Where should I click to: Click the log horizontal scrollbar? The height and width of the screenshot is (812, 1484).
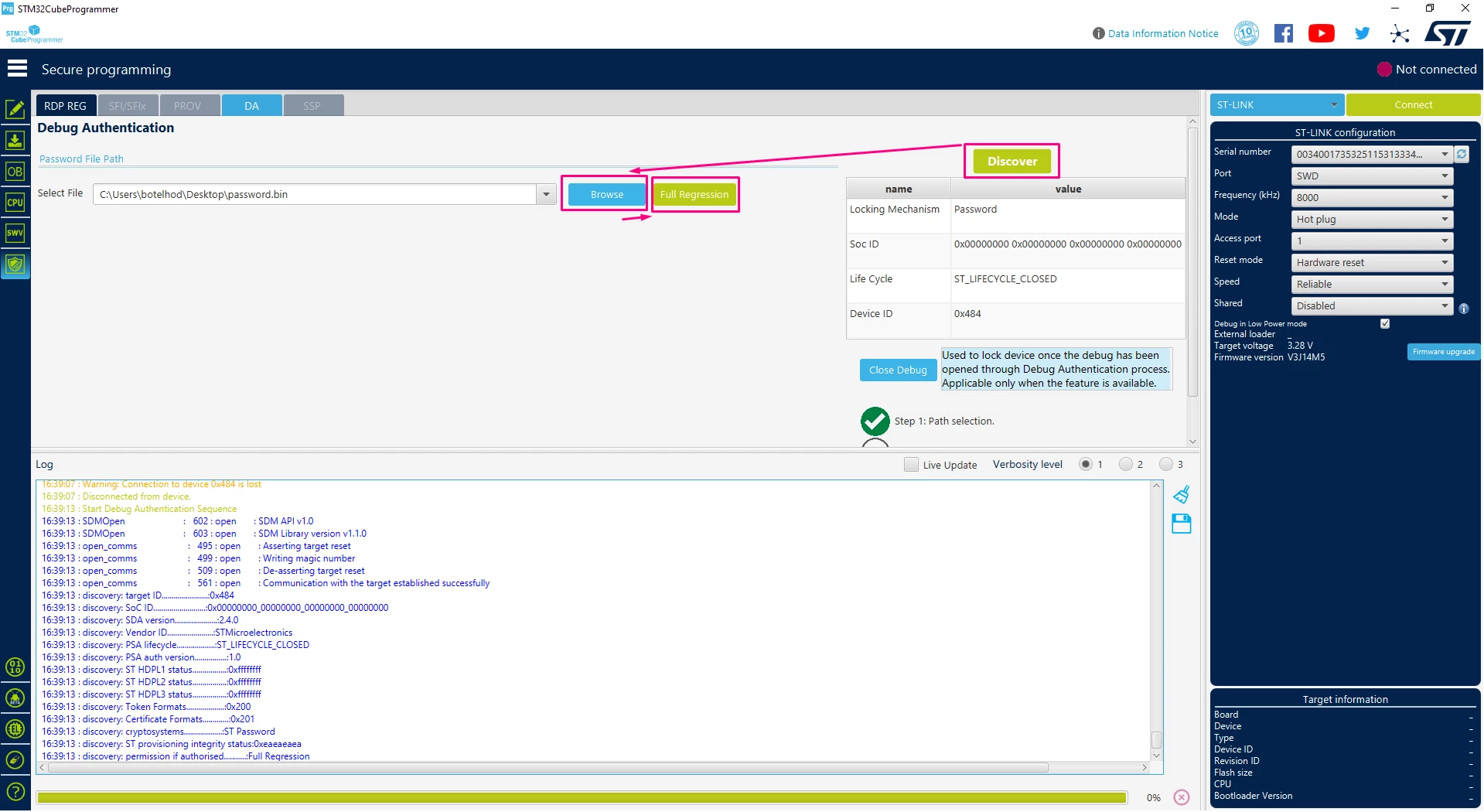[548, 768]
